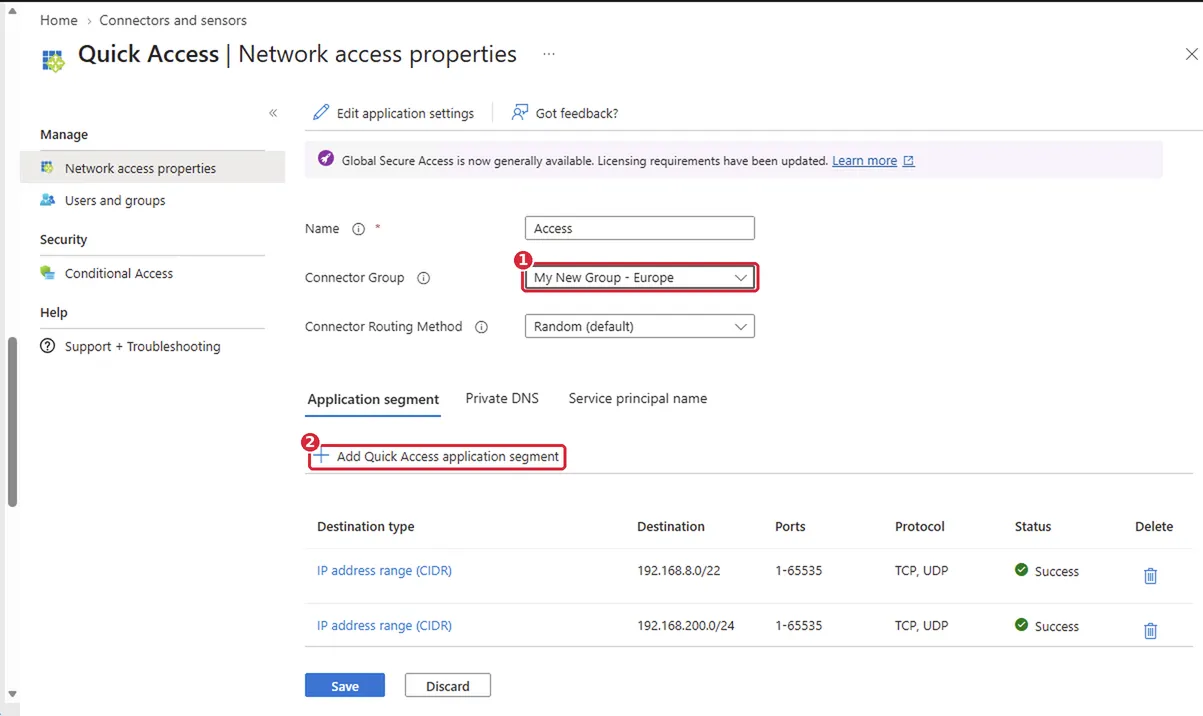Click the Destination column header
The height and width of the screenshot is (716, 1203).
671,526
